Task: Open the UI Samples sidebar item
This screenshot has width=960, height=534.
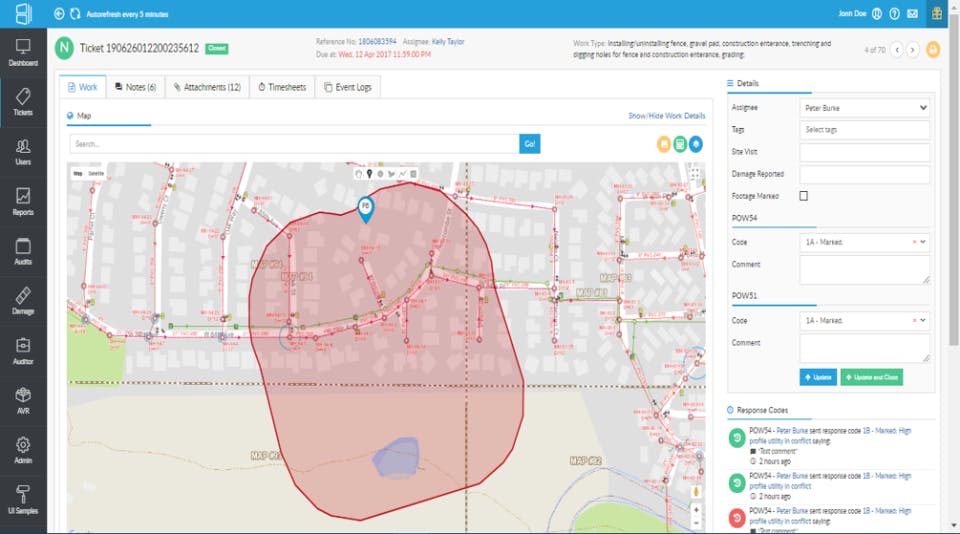Action: coord(23,500)
